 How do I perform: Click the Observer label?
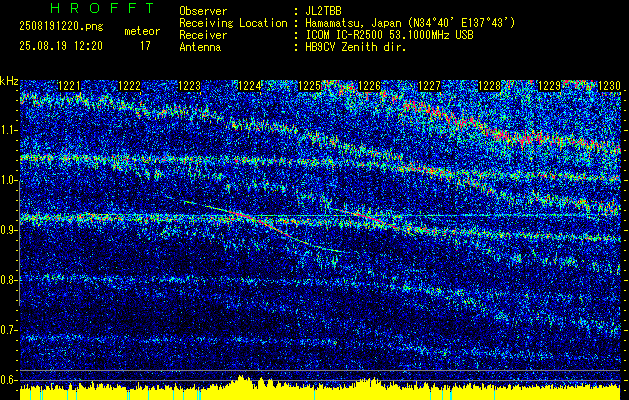click(x=203, y=11)
